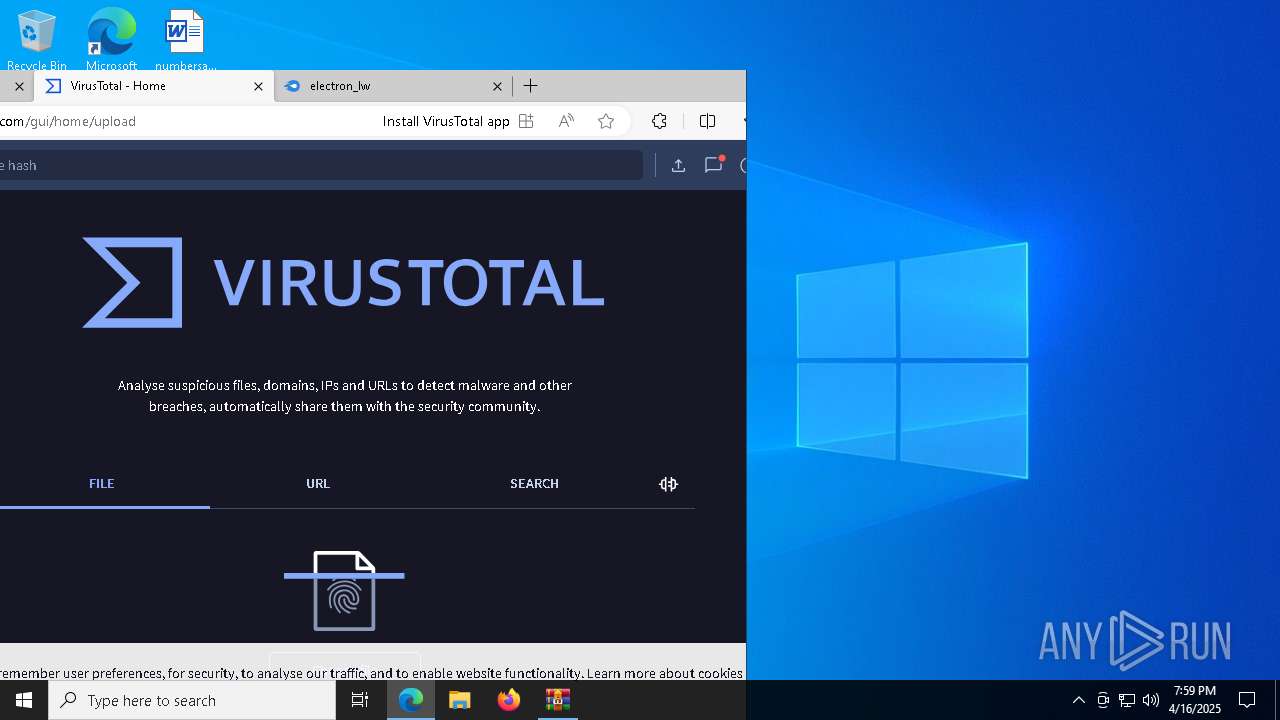Click the app install icon in address bar
This screenshot has width=1280, height=720.
[526, 121]
